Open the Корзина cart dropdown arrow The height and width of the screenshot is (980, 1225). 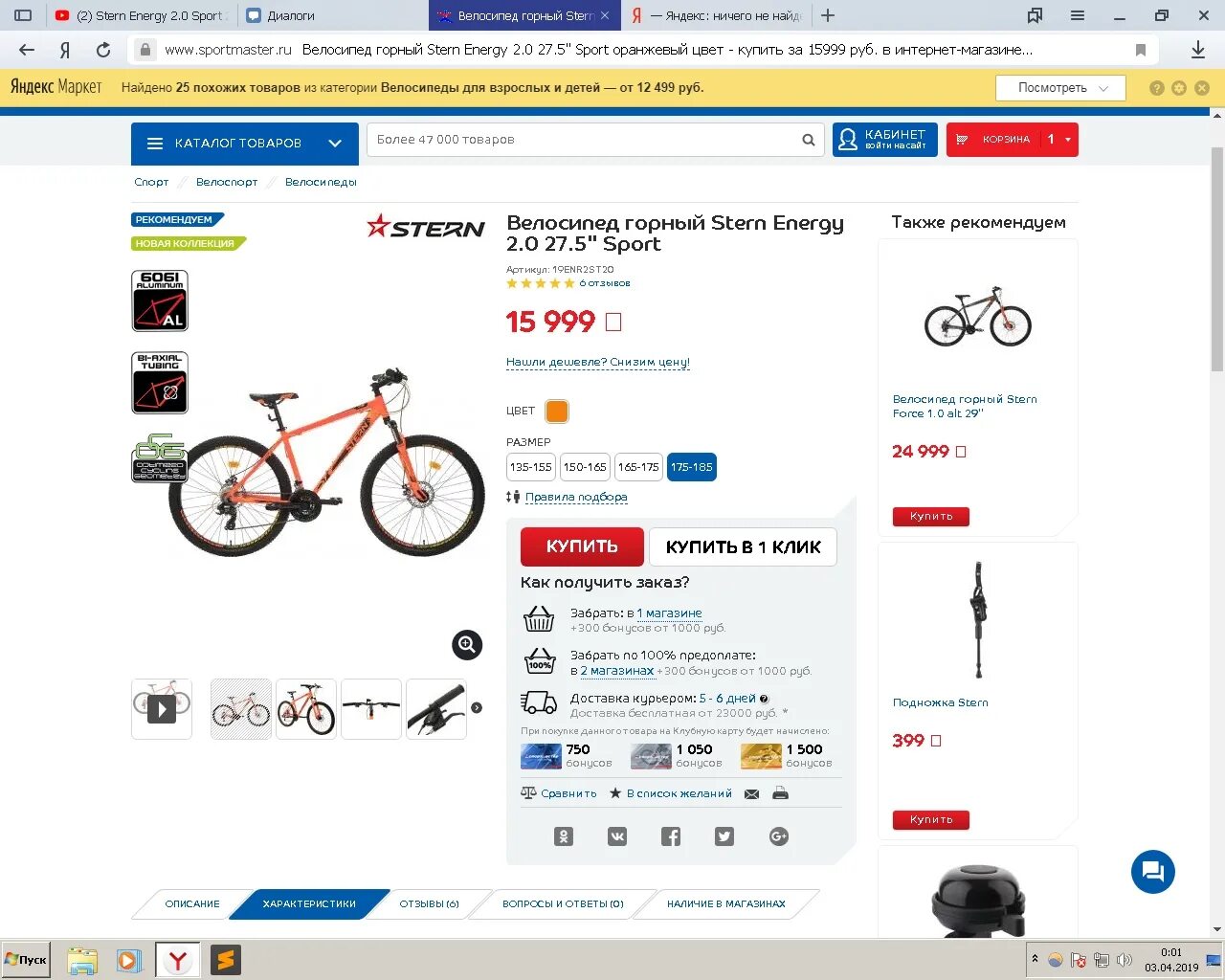(x=1068, y=140)
